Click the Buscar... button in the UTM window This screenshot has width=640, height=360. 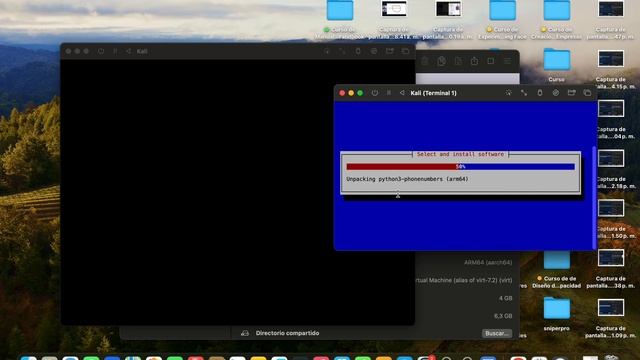tap(497, 333)
